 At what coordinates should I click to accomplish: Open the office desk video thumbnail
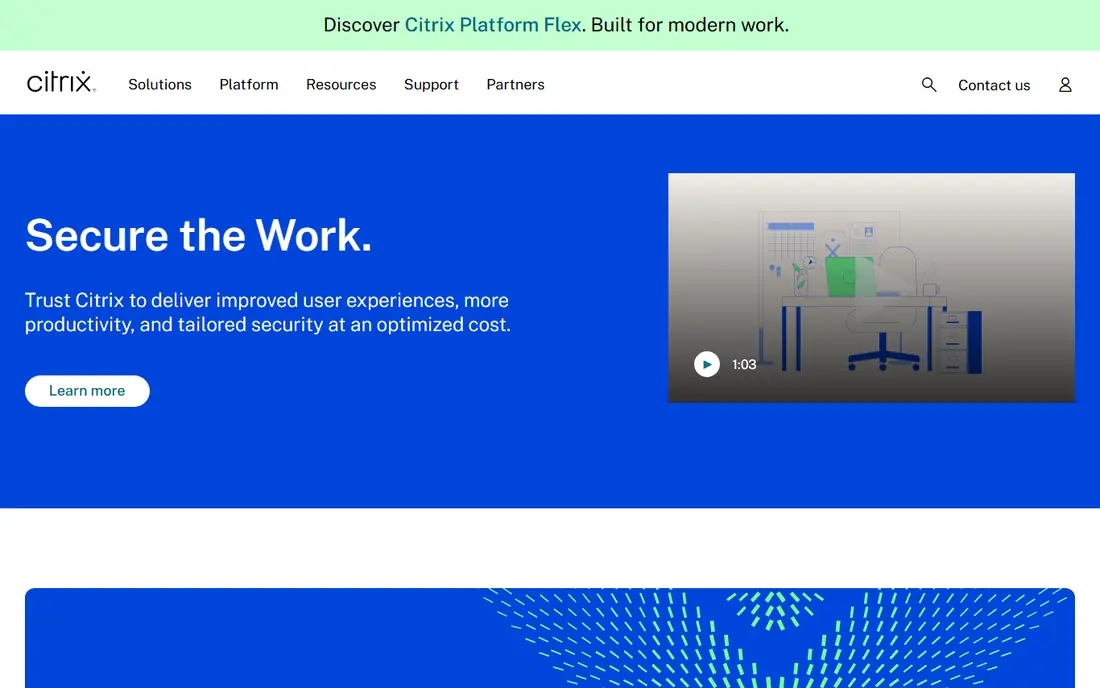(871, 288)
